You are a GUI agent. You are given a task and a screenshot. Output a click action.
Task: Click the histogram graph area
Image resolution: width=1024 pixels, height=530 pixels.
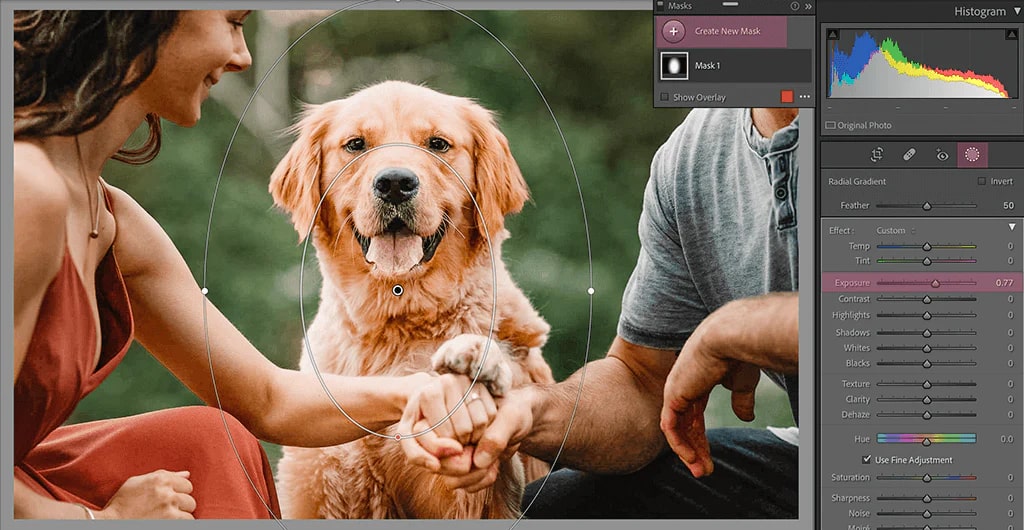[922, 63]
